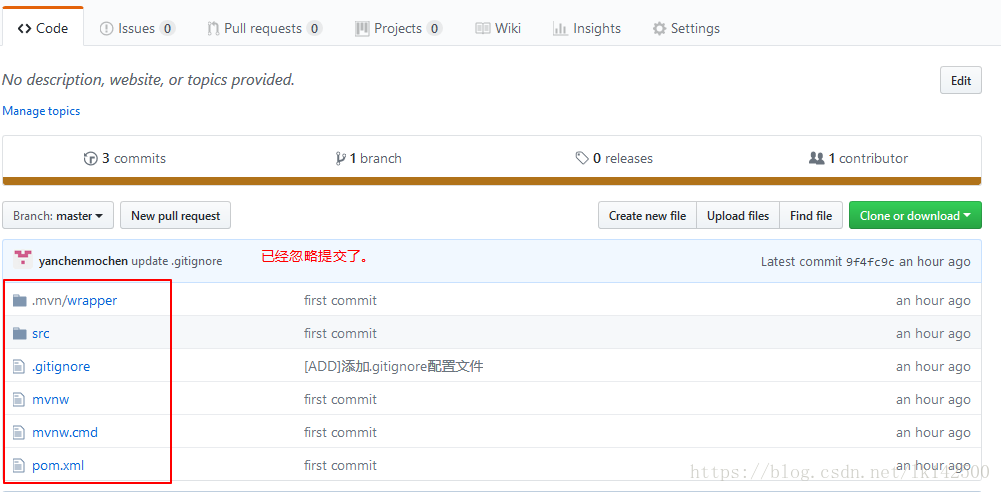Open the 'update .gitignore' commit message

point(177,261)
